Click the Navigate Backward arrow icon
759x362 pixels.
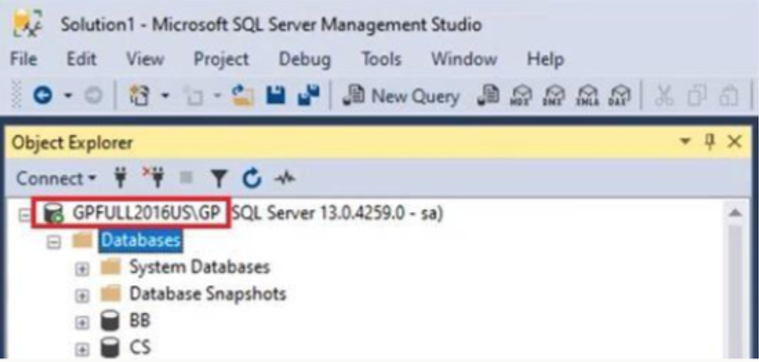tap(42, 96)
